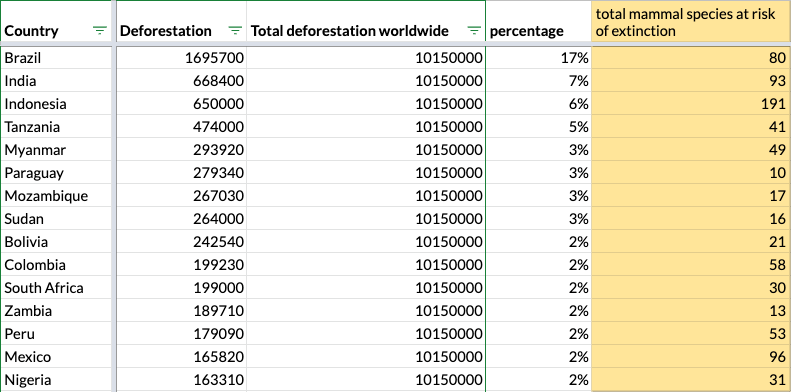The image size is (791, 392).
Task: Open the Deforestation column filter
Action: click(235, 31)
